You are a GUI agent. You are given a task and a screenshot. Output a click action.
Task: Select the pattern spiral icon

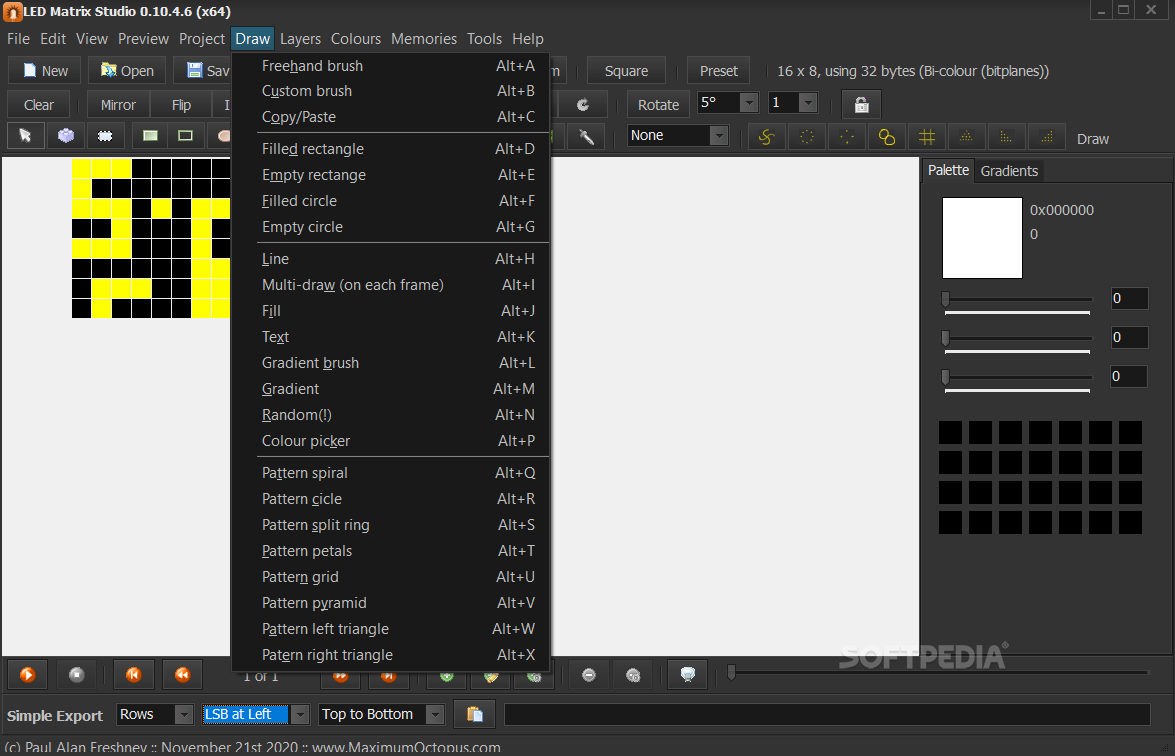point(766,137)
